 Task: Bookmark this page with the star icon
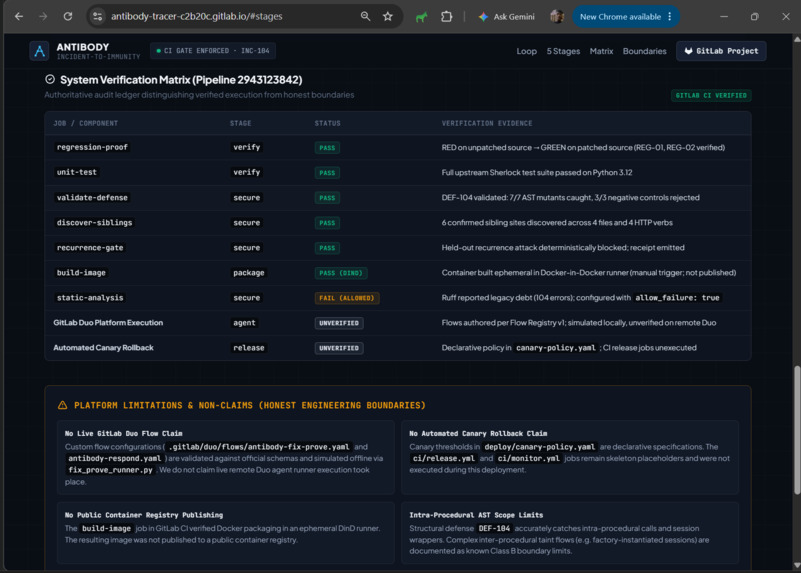(x=388, y=16)
